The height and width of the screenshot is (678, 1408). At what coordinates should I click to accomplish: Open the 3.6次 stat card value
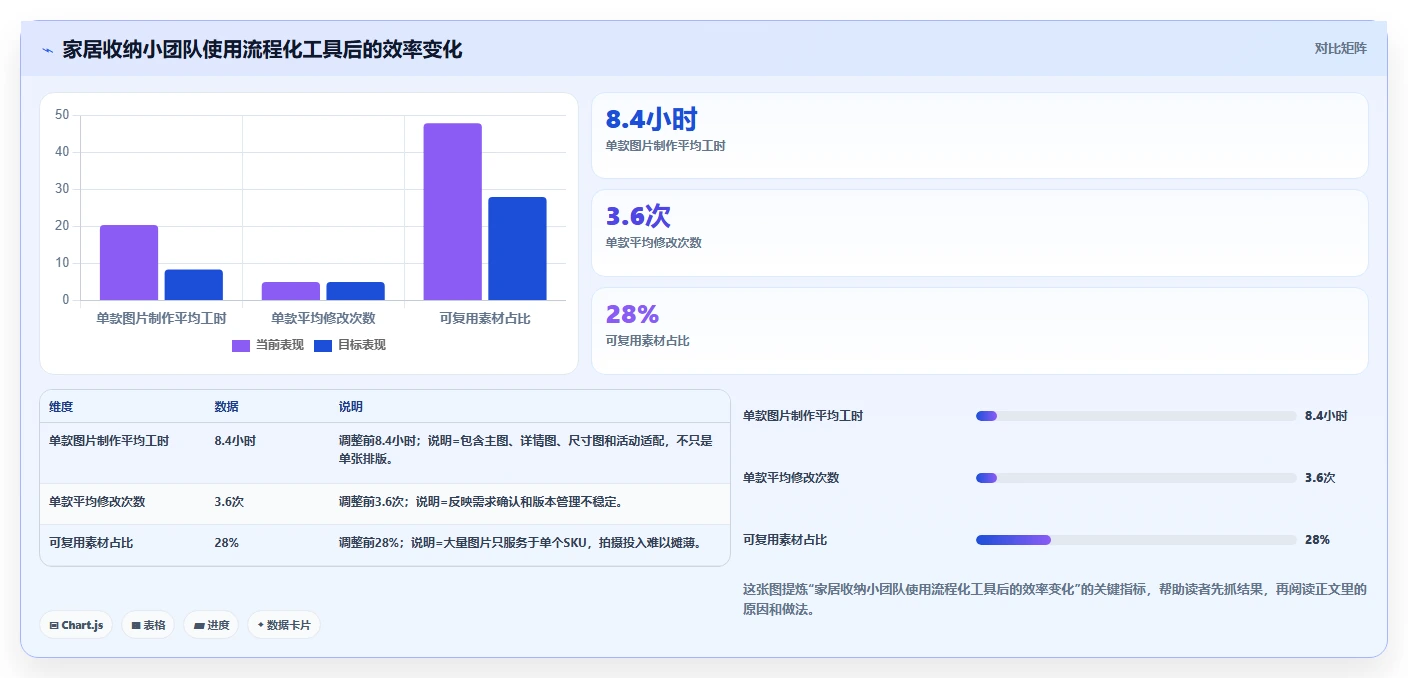pyautogui.click(x=638, y=216)
